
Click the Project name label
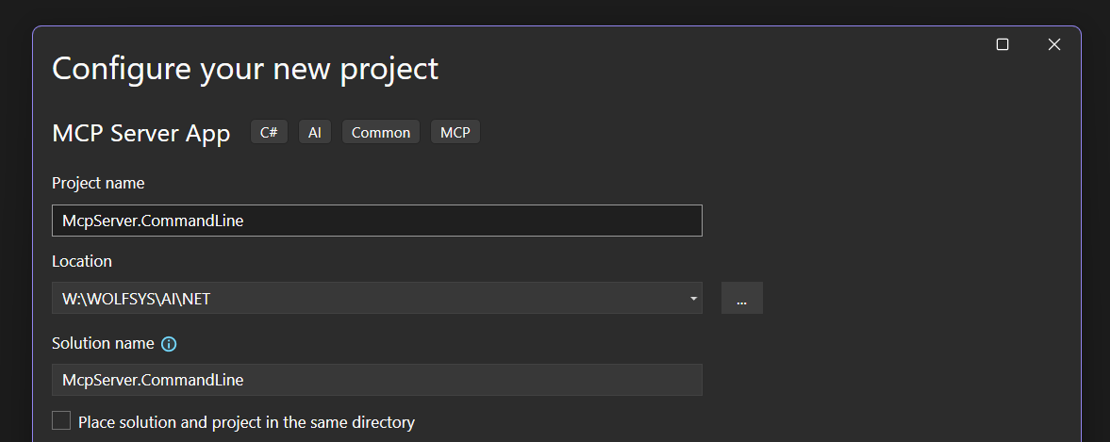[x=98, y=183]
